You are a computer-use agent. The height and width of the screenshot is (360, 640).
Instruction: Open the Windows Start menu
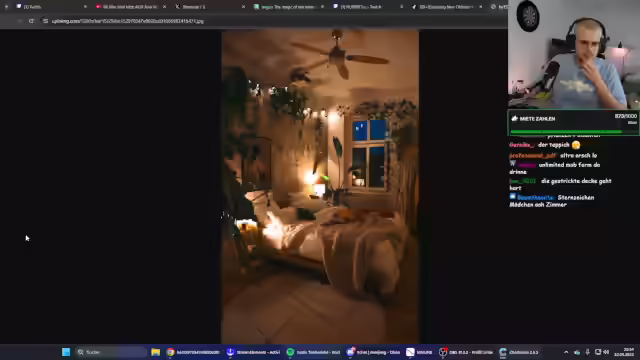[66, 352]
